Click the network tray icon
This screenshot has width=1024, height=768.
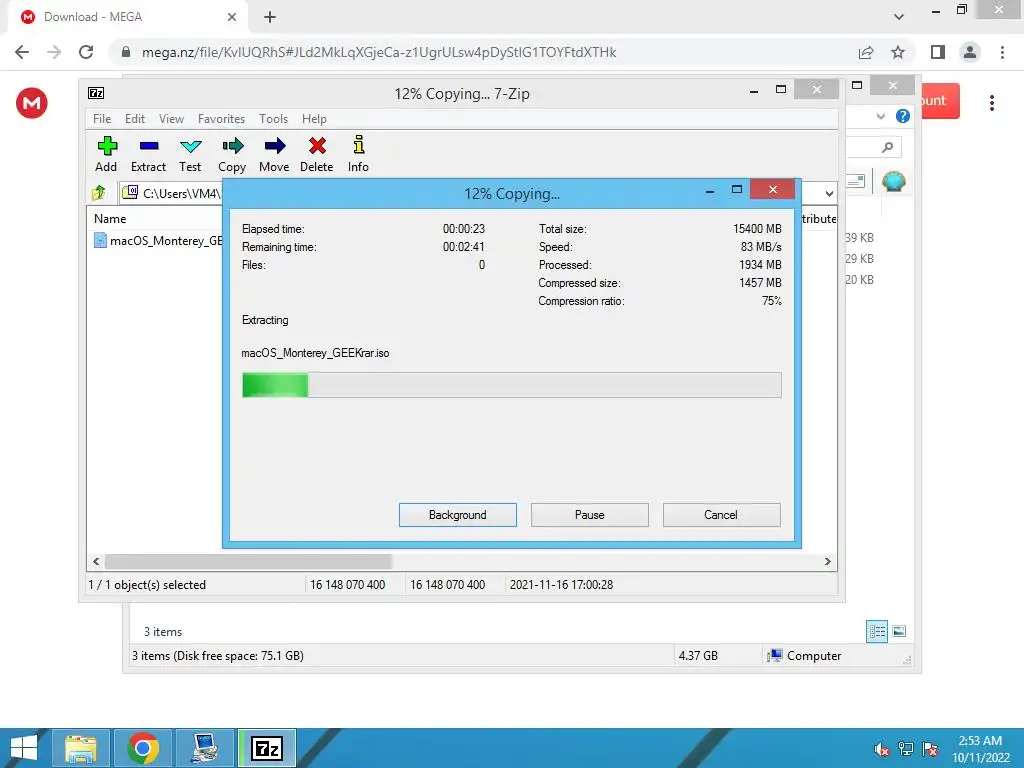tap(906, 749)
